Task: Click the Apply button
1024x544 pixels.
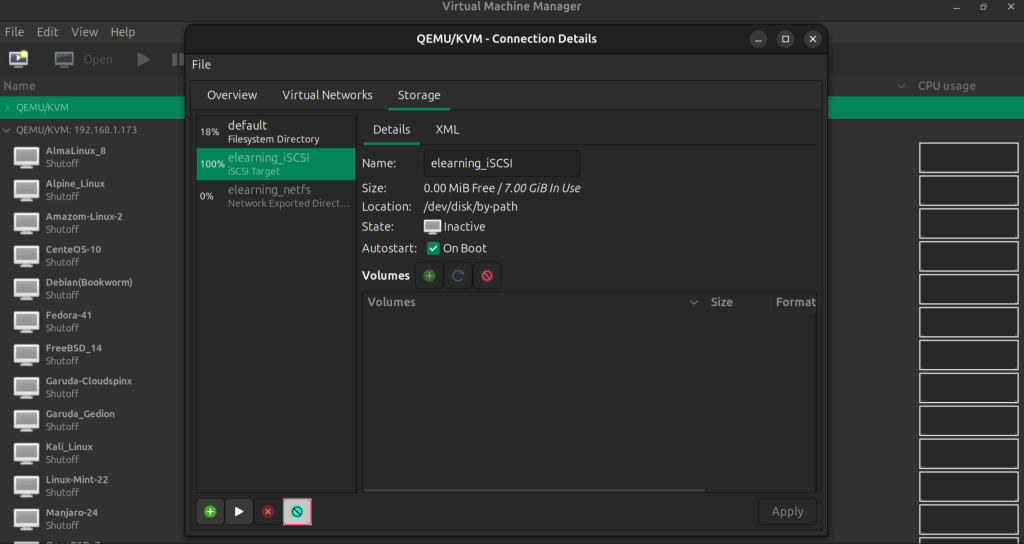Action: [788, 512]
